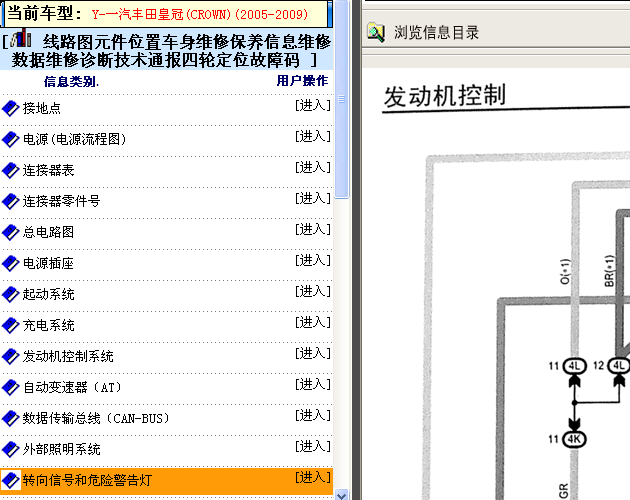Viewport: 630px width, 500px height.
Task: Click the book icon beside 连接器表
Action: (10, 170)
